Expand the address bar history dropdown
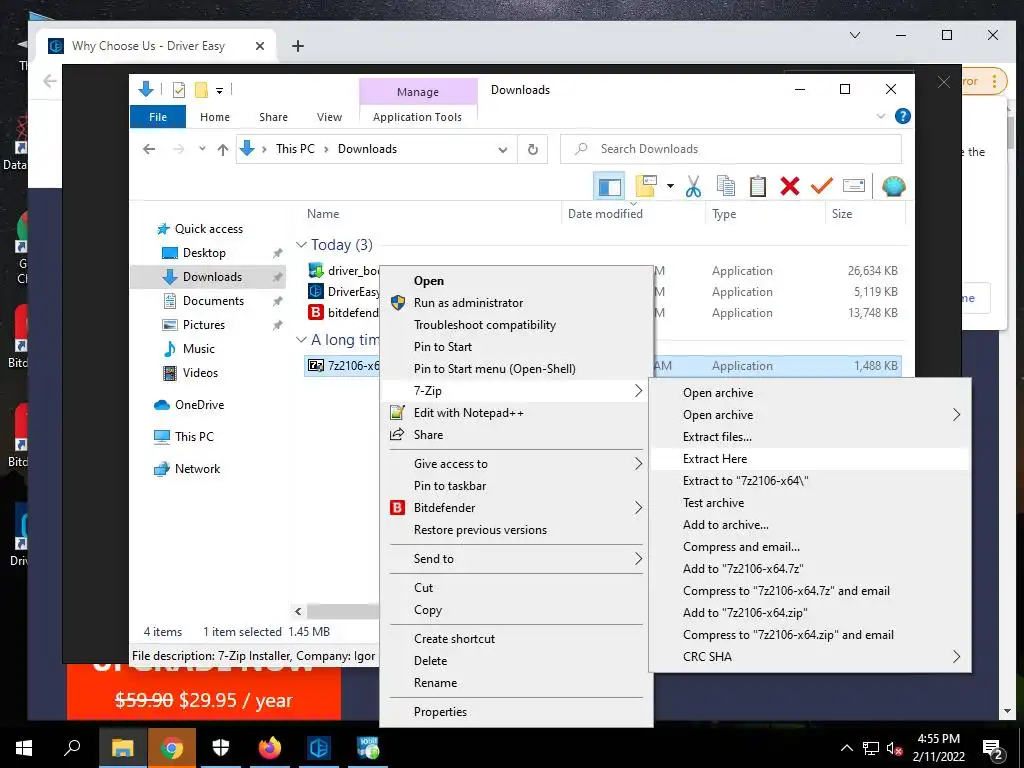This screenshot has width=1024, height=768. click(x=503, y=150)
